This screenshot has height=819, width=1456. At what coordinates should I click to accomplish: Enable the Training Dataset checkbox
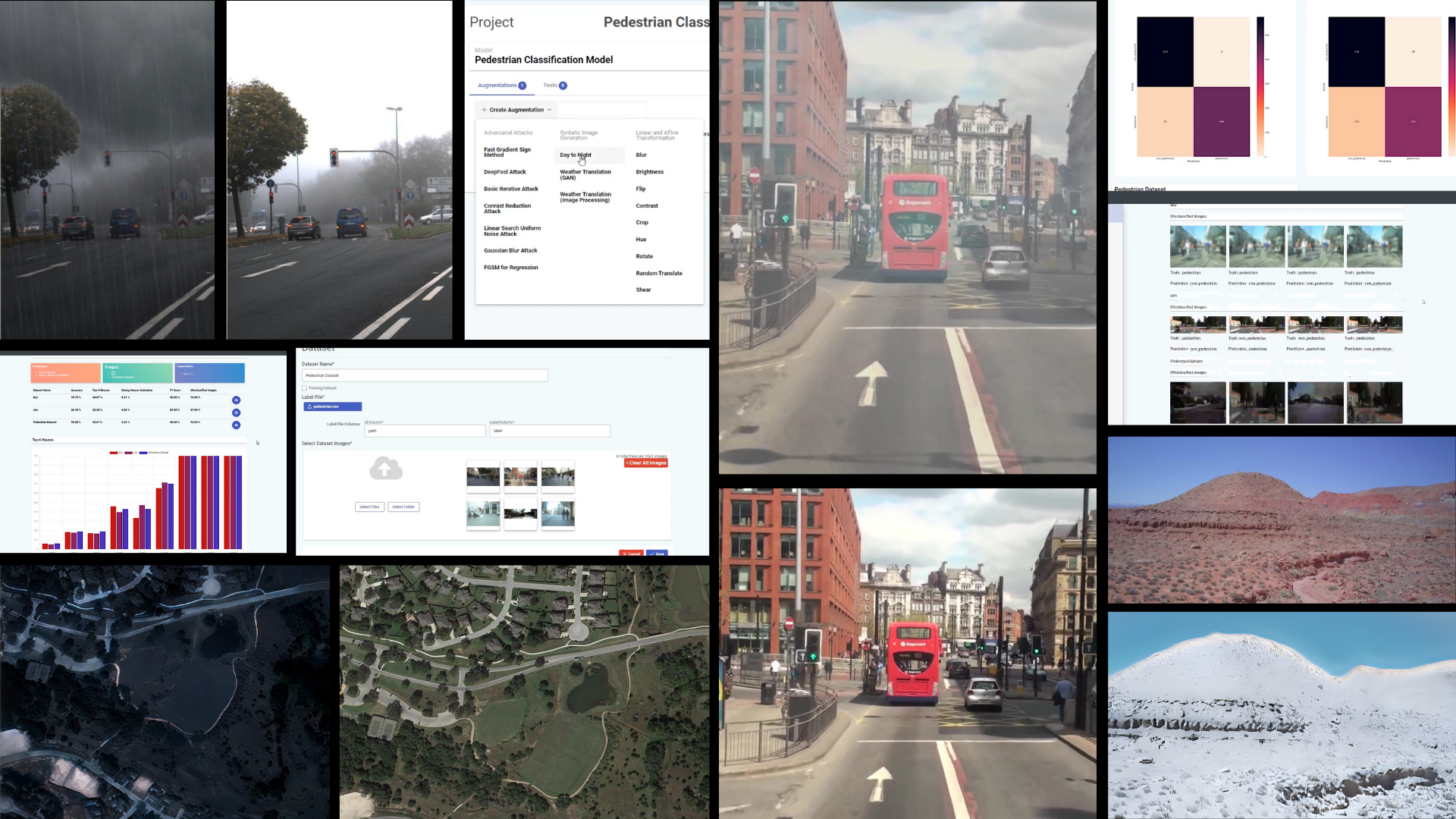304,388
